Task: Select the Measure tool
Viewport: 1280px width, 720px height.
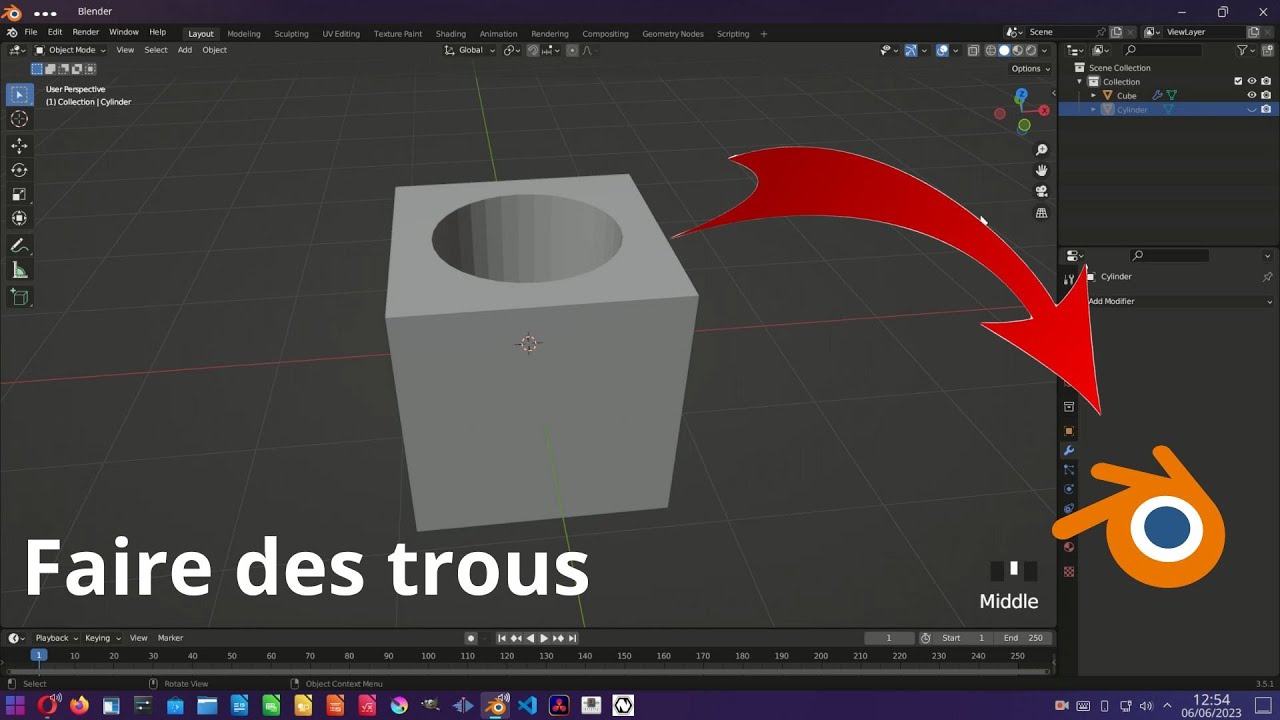Action: coord(19,270)
